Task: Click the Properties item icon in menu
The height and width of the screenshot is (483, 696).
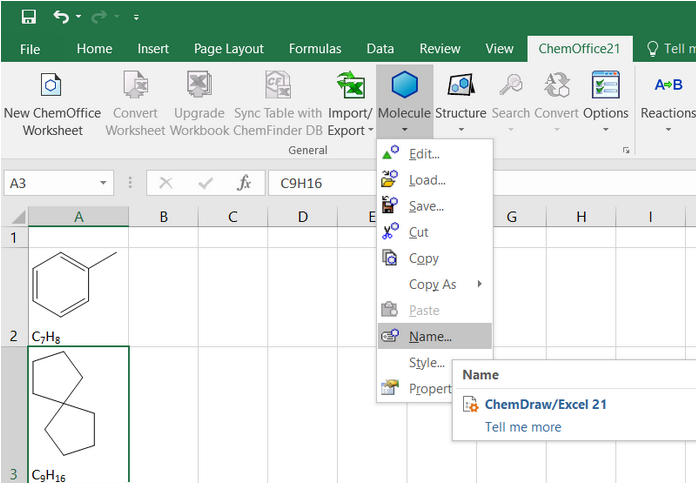Action: (x=390, y=387)
